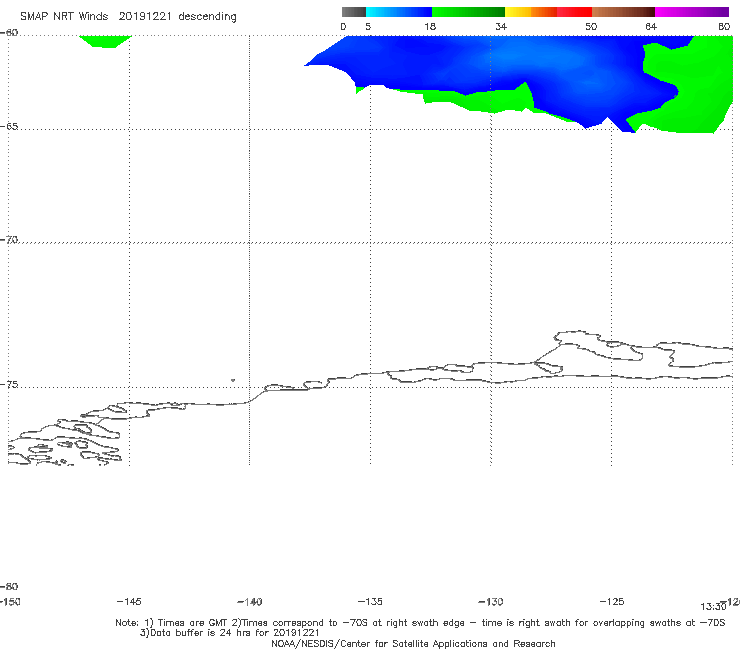The width and height of the screenshot is (740, 650).
Task: Click the longitude label '-125'
Action: click(x=612, y=601)
